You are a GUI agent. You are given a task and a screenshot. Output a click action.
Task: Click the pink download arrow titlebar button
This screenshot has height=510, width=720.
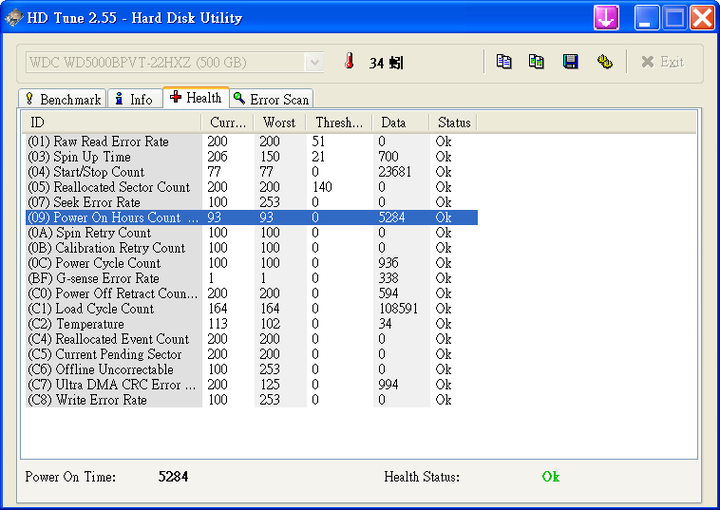pos(606,18)
